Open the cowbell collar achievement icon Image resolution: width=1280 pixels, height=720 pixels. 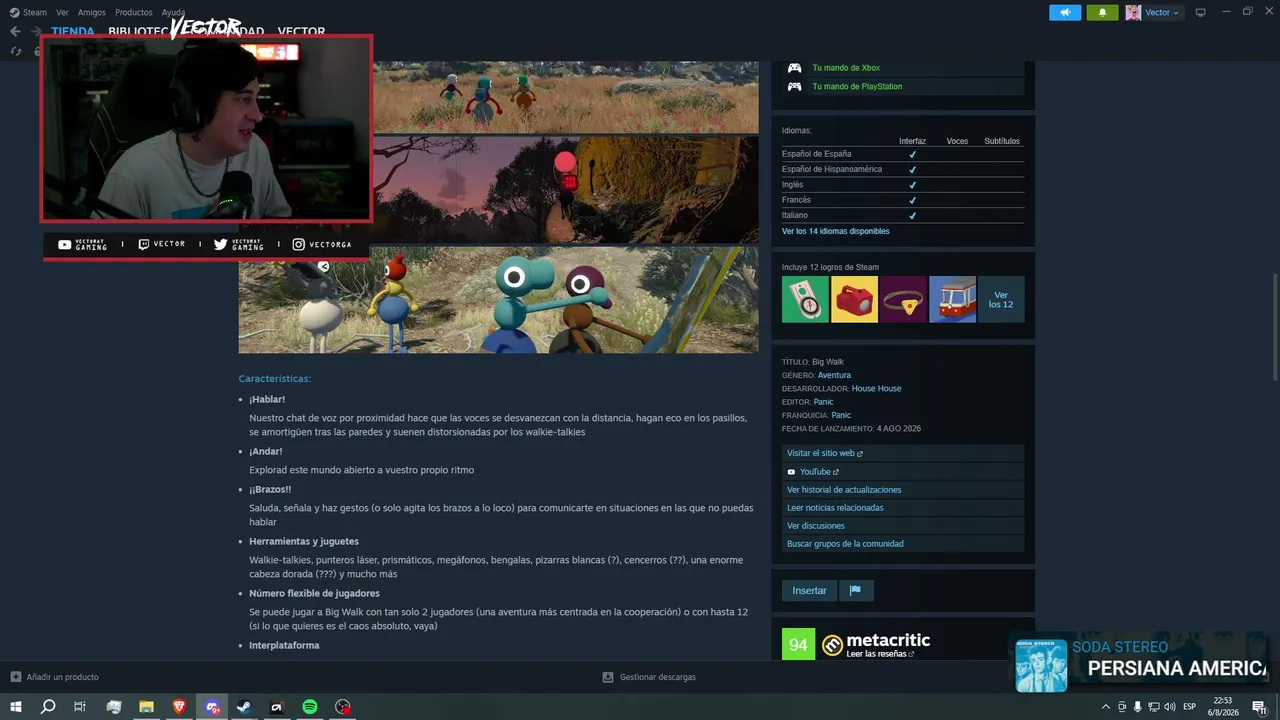coord(903,299)
